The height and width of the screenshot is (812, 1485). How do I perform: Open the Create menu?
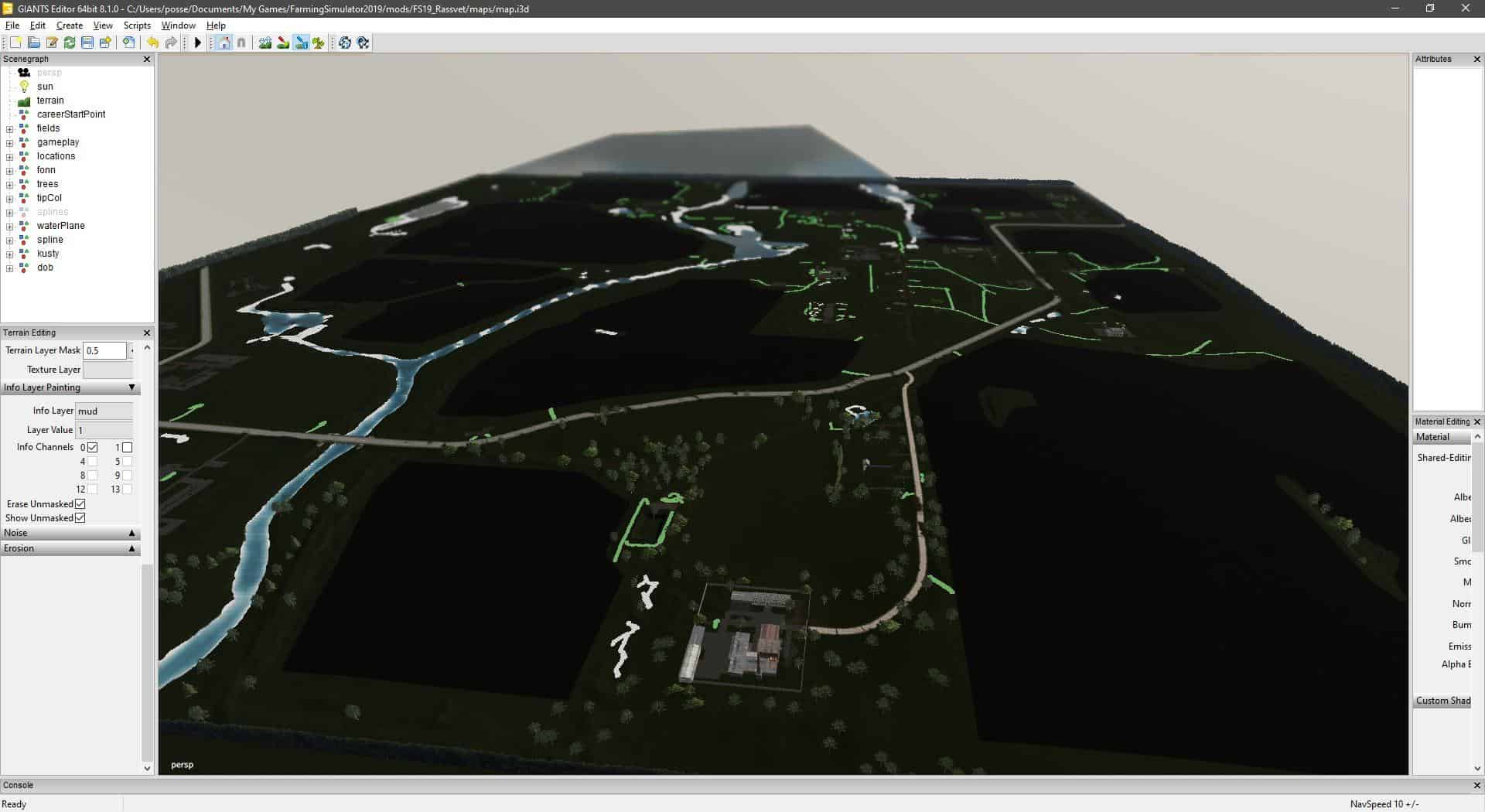70,26
